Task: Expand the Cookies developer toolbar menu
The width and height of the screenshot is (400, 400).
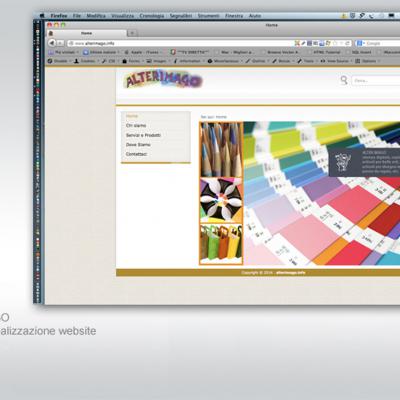Action: click(x=86, y=61)
